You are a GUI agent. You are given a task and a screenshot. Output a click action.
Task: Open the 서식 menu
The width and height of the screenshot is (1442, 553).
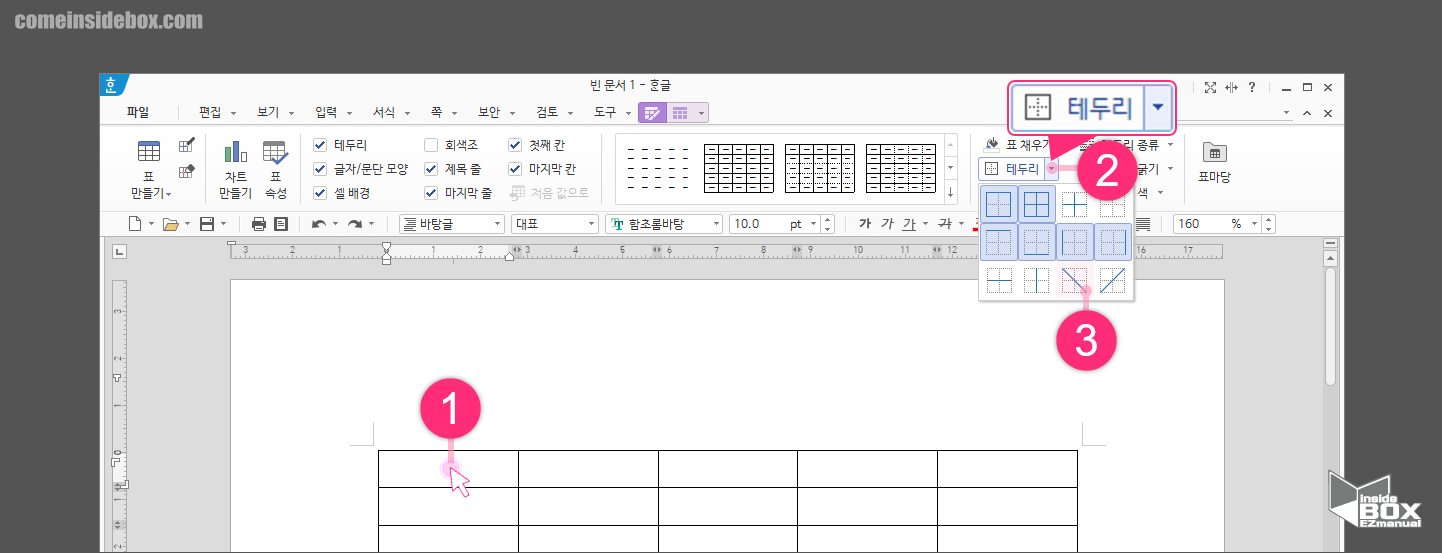[x=384, y=113]
